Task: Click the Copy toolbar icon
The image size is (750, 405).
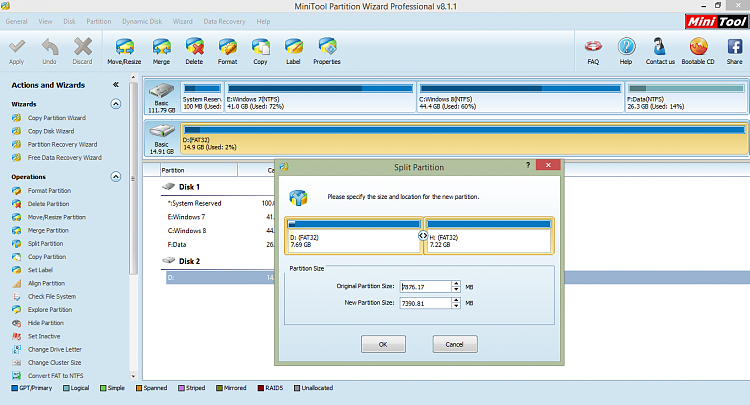Action: click(261, 47)
